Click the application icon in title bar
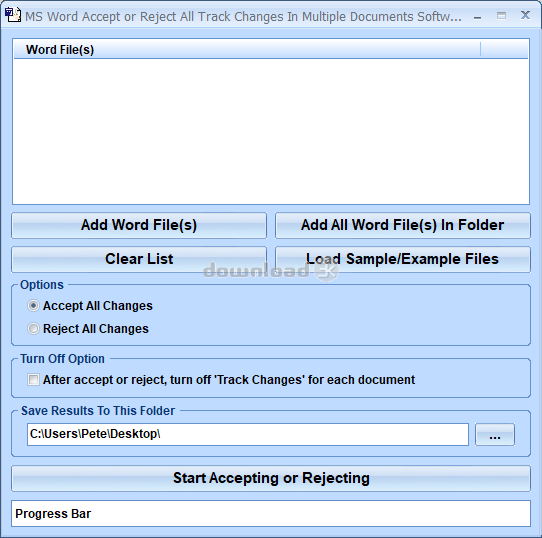This screenshot has height=538, width=542. point(12,16)
